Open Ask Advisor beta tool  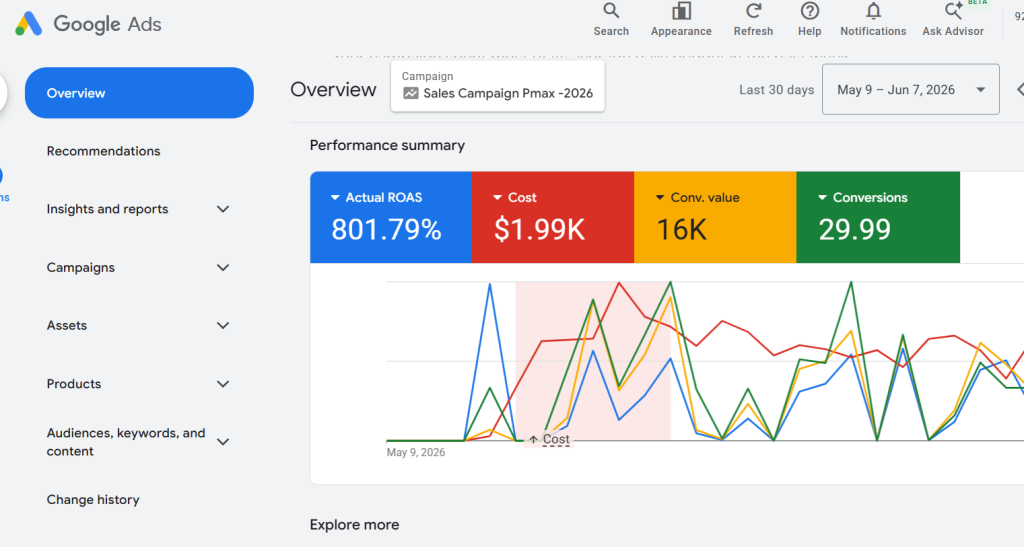tap(953, 20)
